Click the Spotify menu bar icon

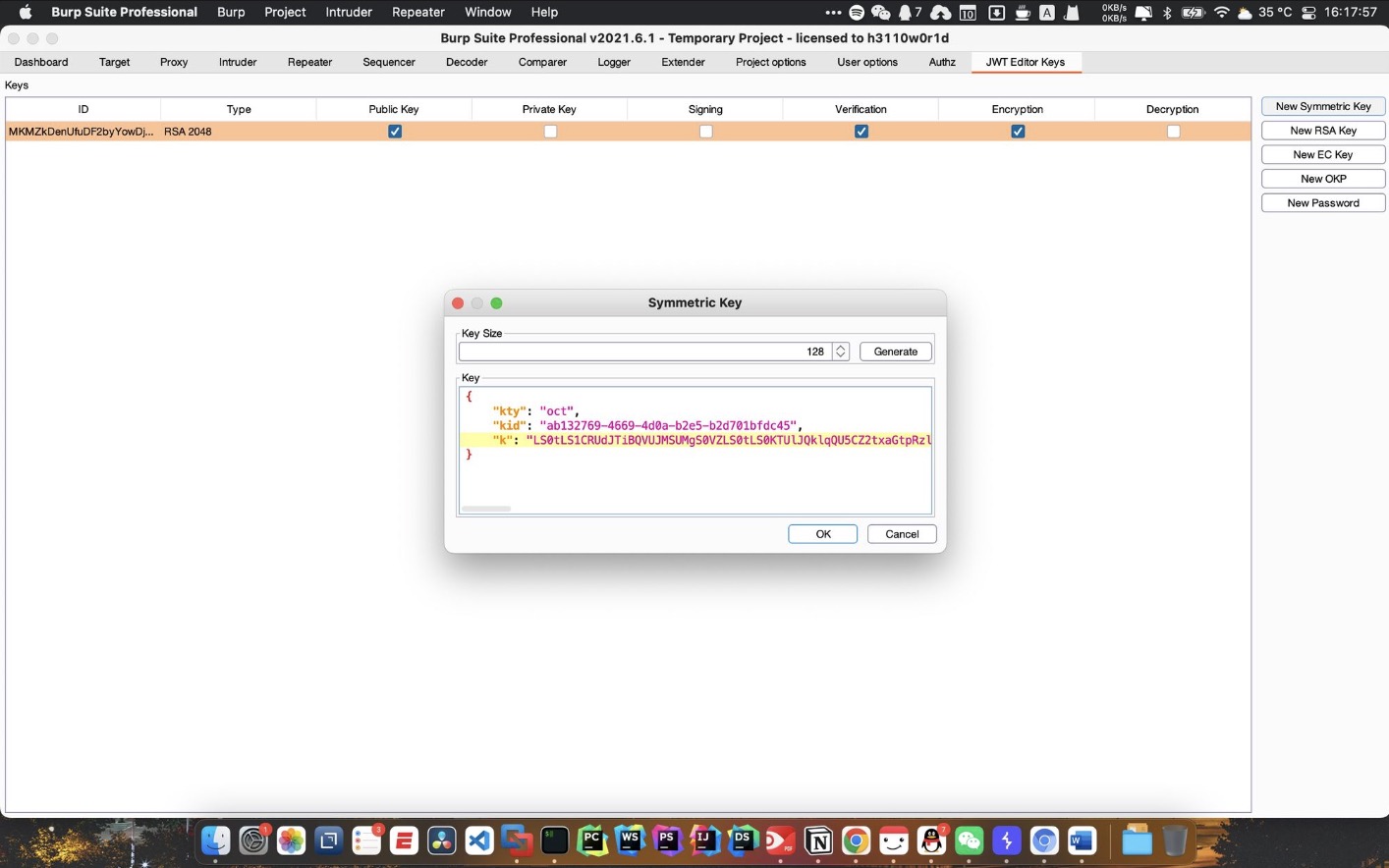pyautogui.click(x=857, y=13)
